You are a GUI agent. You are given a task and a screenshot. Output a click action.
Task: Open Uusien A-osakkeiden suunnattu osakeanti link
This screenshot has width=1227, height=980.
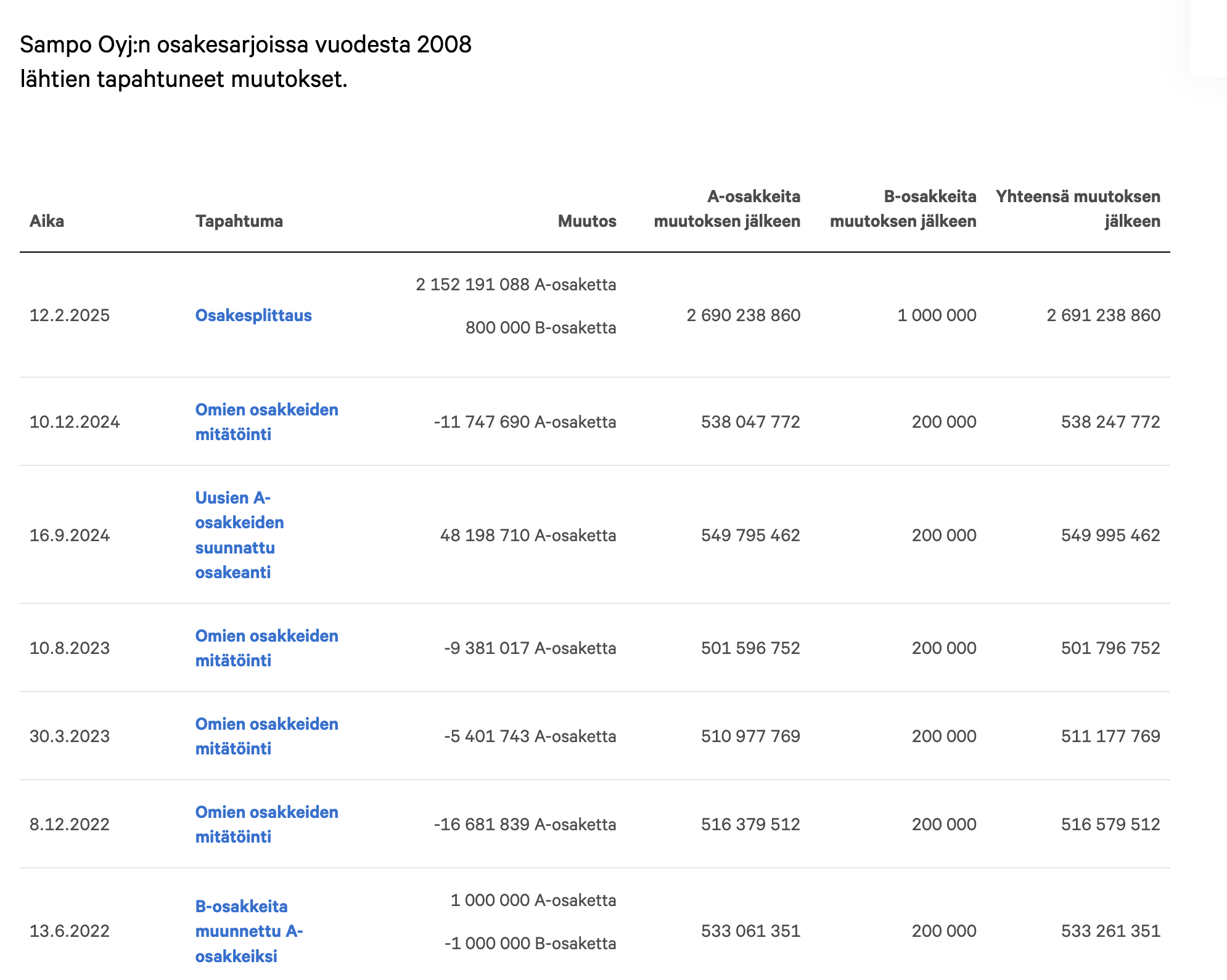click(x=239, y=535)
